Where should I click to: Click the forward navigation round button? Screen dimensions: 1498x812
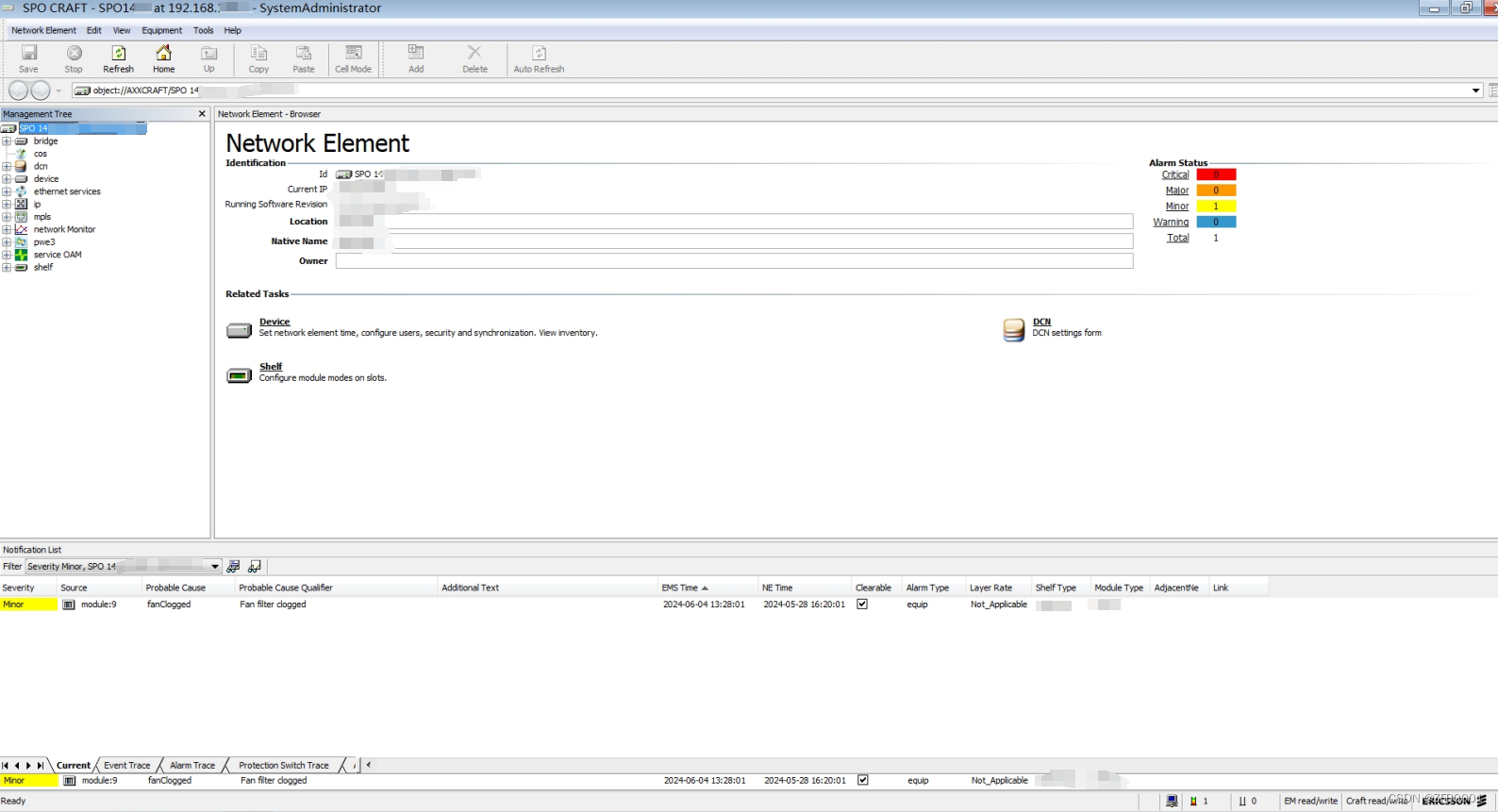[41, 91]
